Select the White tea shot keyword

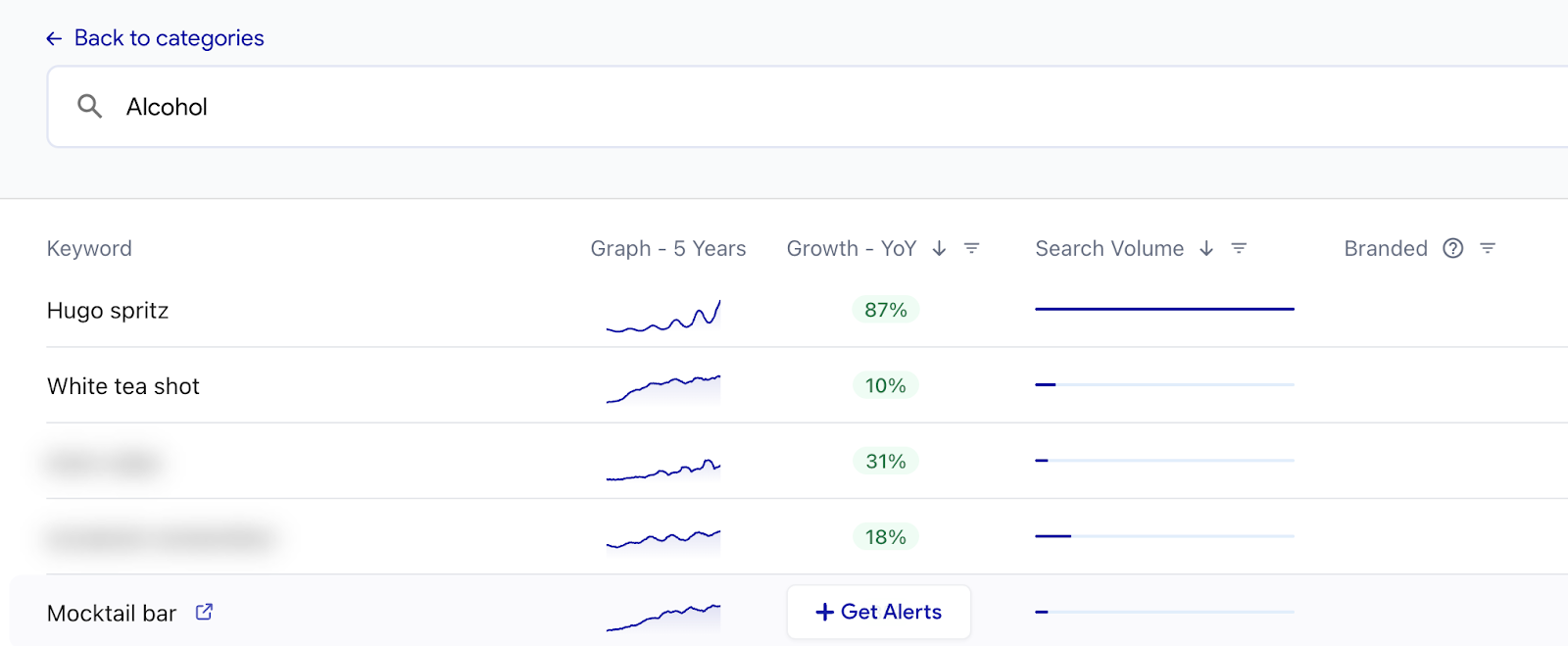pyautogui.click(x=123, y=386)
